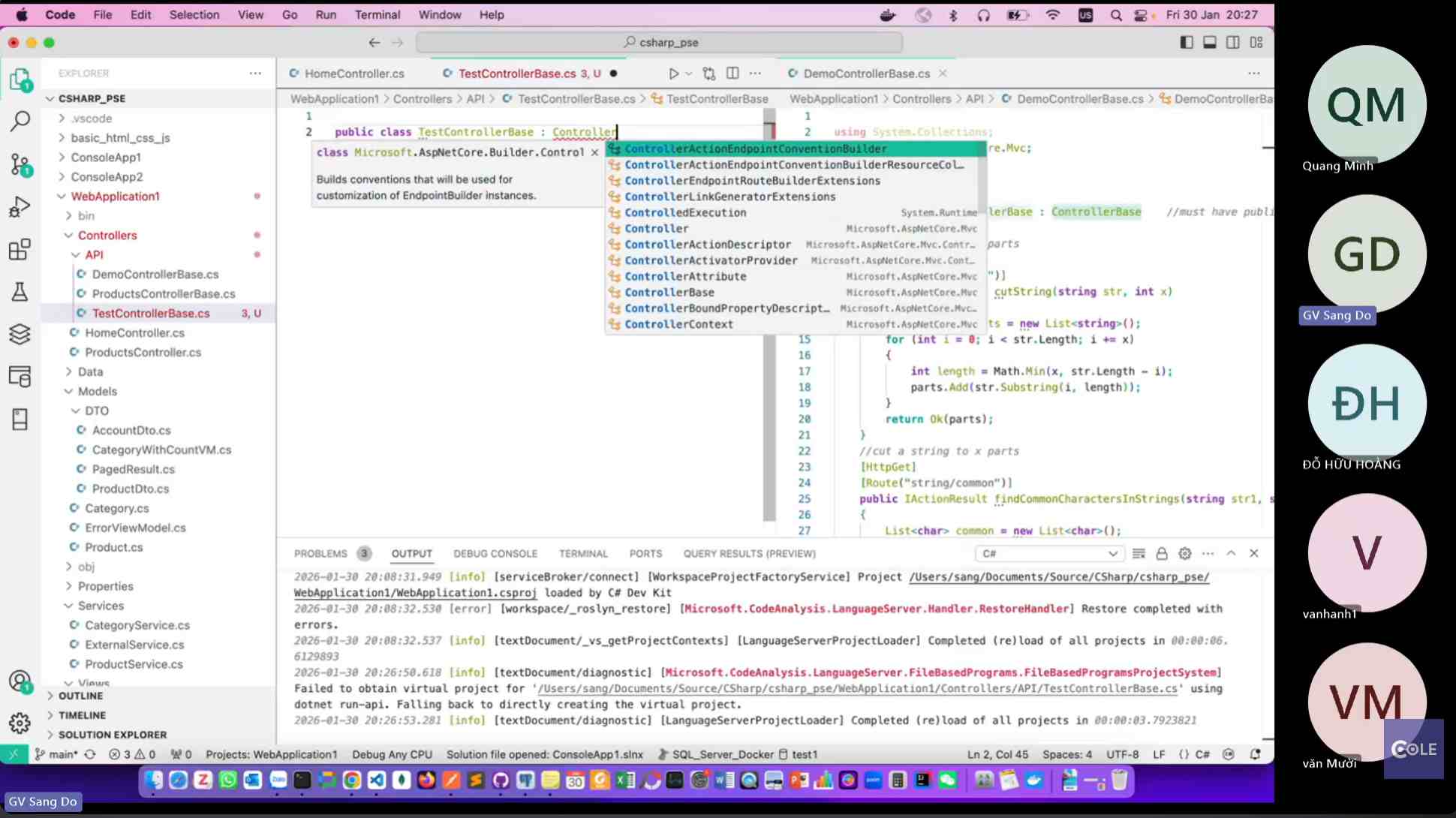The width and height of the screenshot is (1456, 818).
Task: Open the Source Control view
Action: (20, 164)
